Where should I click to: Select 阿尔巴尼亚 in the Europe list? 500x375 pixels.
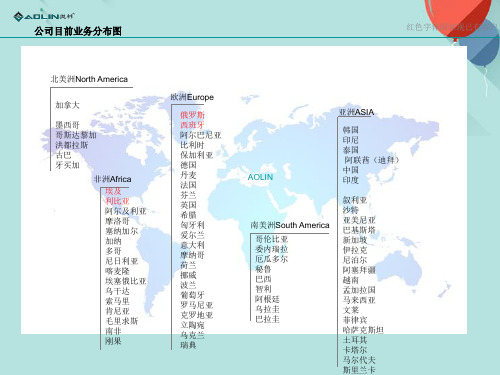click(x=201, y=135)
